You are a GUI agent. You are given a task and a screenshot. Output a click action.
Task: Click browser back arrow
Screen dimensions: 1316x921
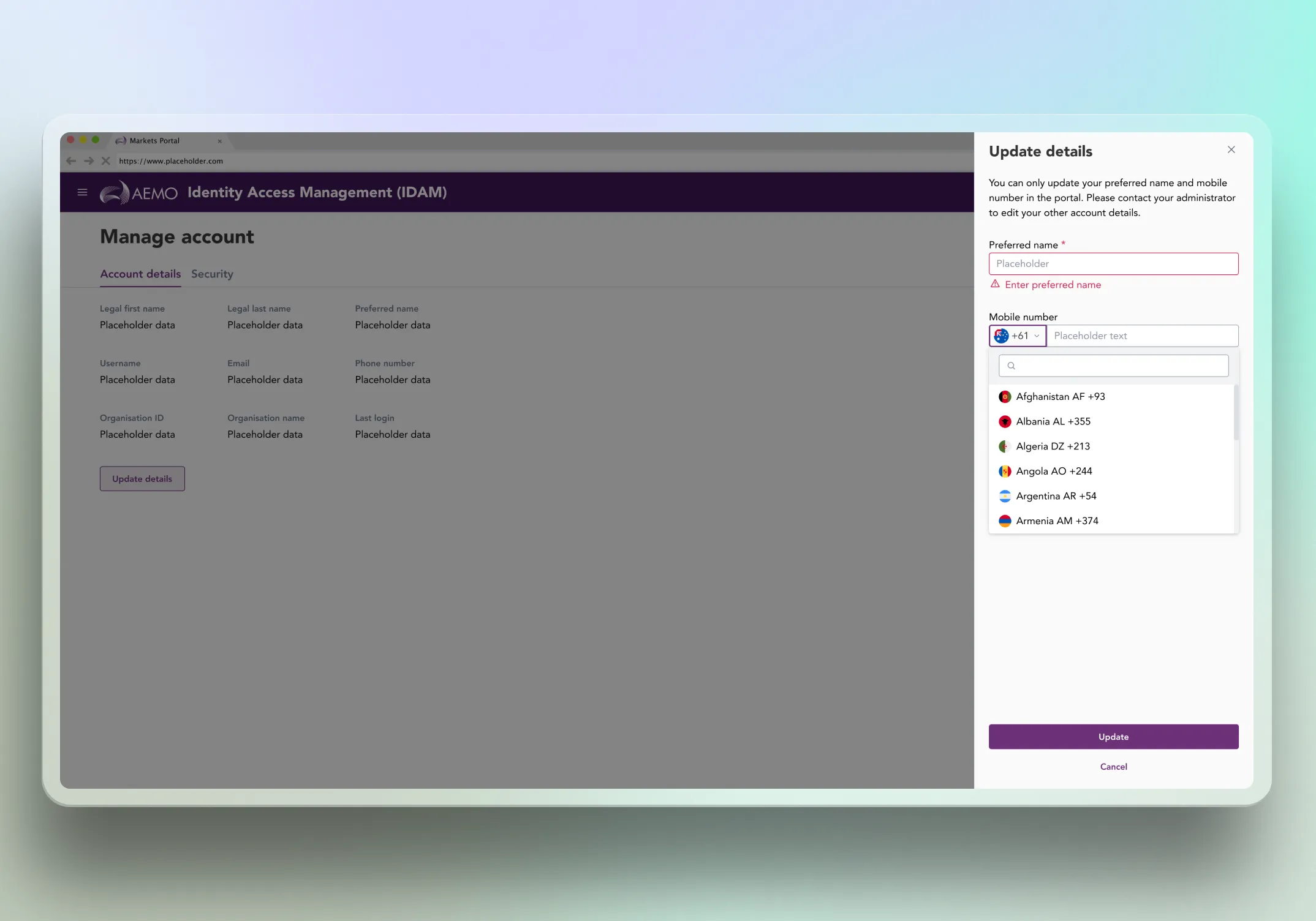tap(71, 161)
